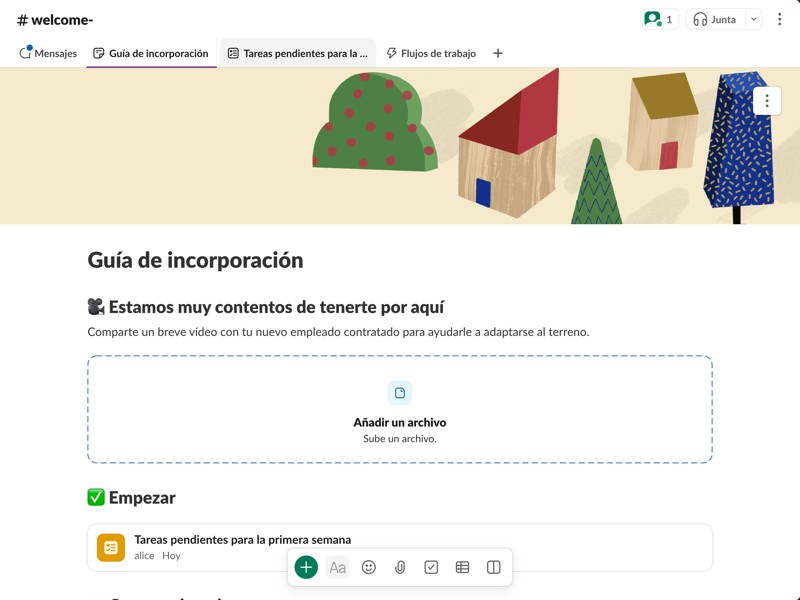Open the green plus insert menu
Screen dimensions: 800x600
pos(306,567)
